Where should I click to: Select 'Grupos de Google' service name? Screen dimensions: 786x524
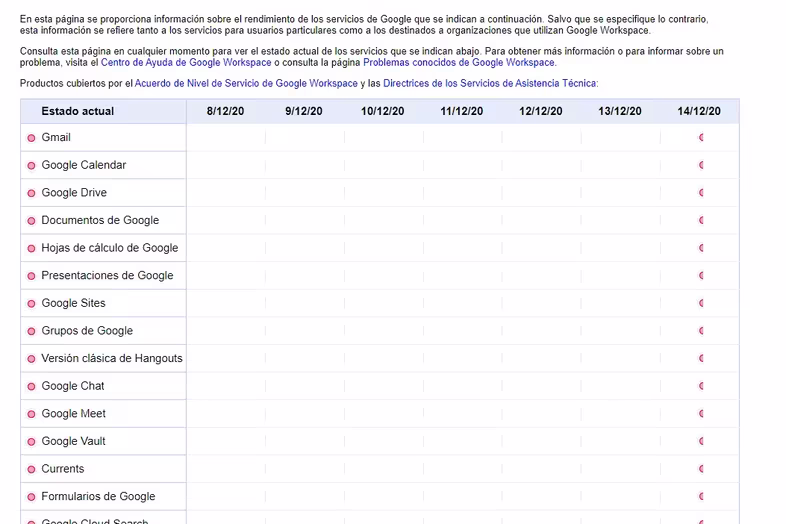click(x=87, y=330)
